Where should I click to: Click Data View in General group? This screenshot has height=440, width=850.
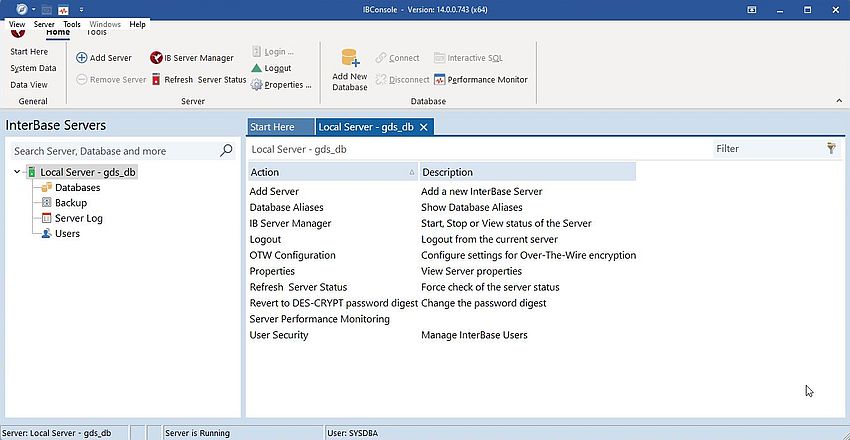click(29, 85)
